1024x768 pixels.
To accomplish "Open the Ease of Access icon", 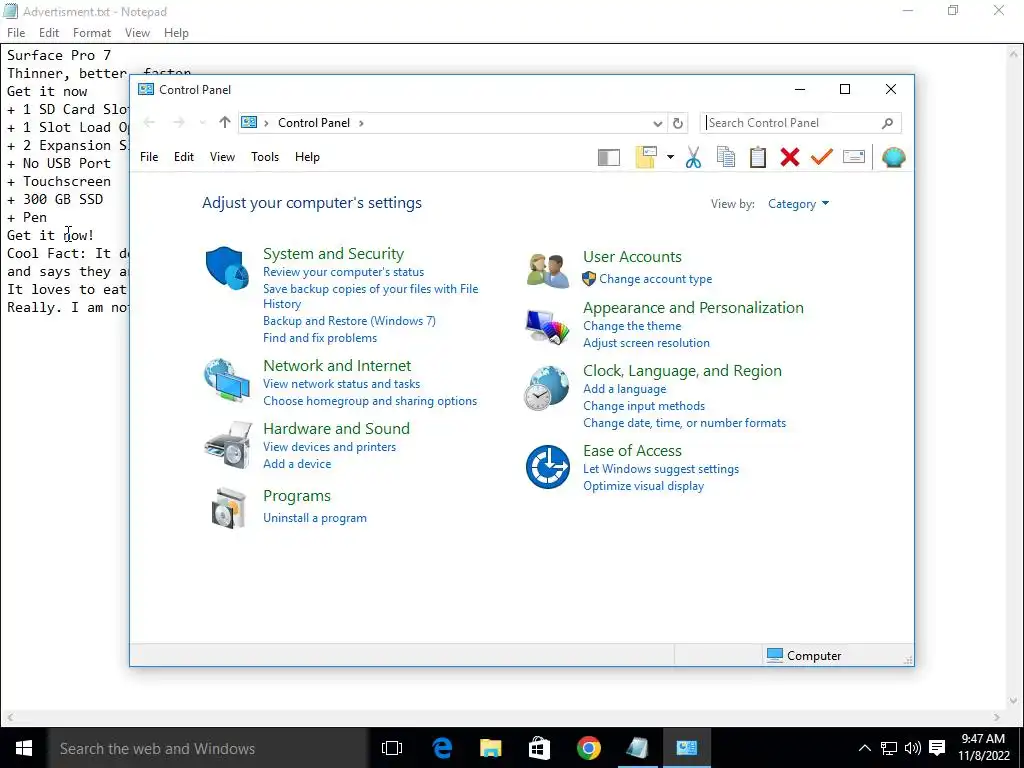I will 547,466.
